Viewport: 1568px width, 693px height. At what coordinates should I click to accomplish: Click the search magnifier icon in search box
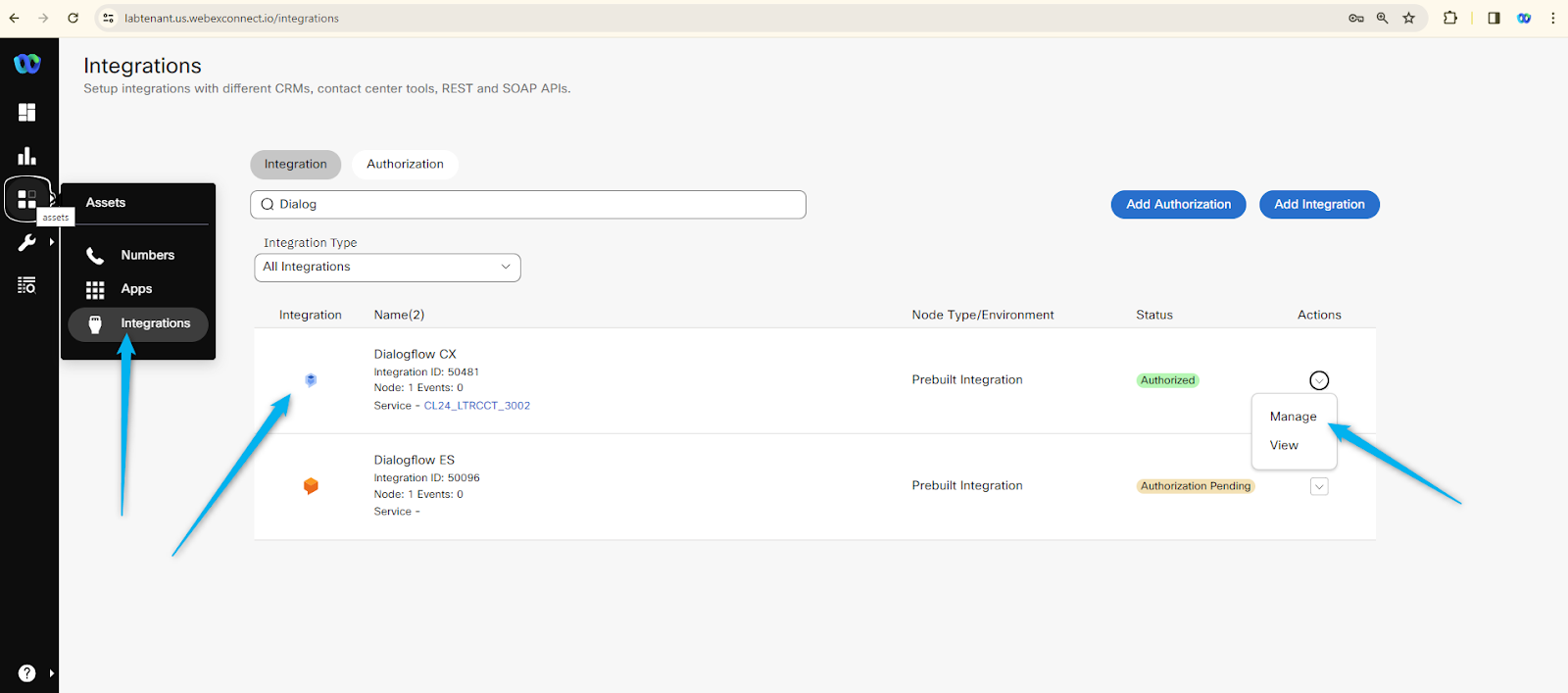[267, 205]
